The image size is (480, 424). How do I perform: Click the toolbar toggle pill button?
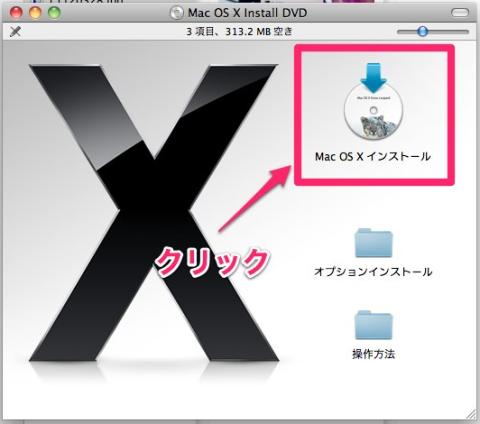pyautogui.click(x=460, y=13)
